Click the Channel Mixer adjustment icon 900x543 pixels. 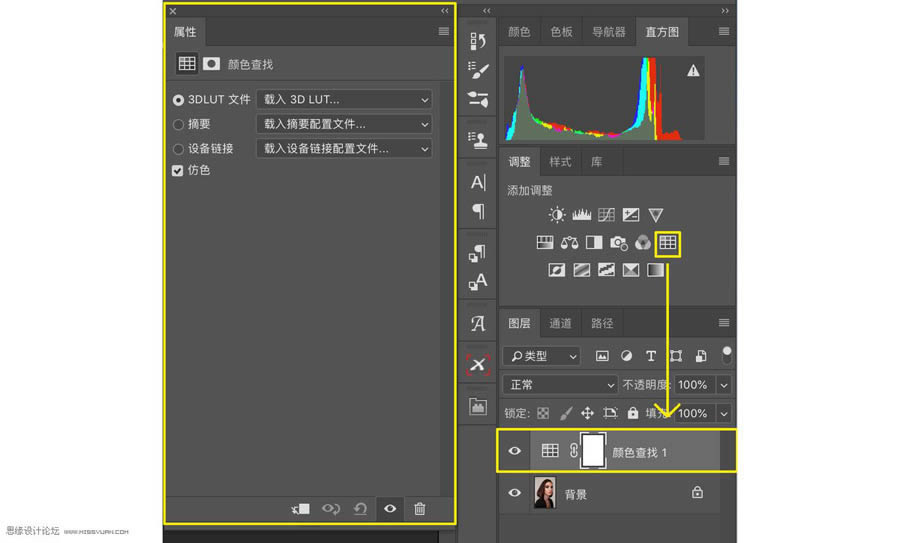point(643,242)
